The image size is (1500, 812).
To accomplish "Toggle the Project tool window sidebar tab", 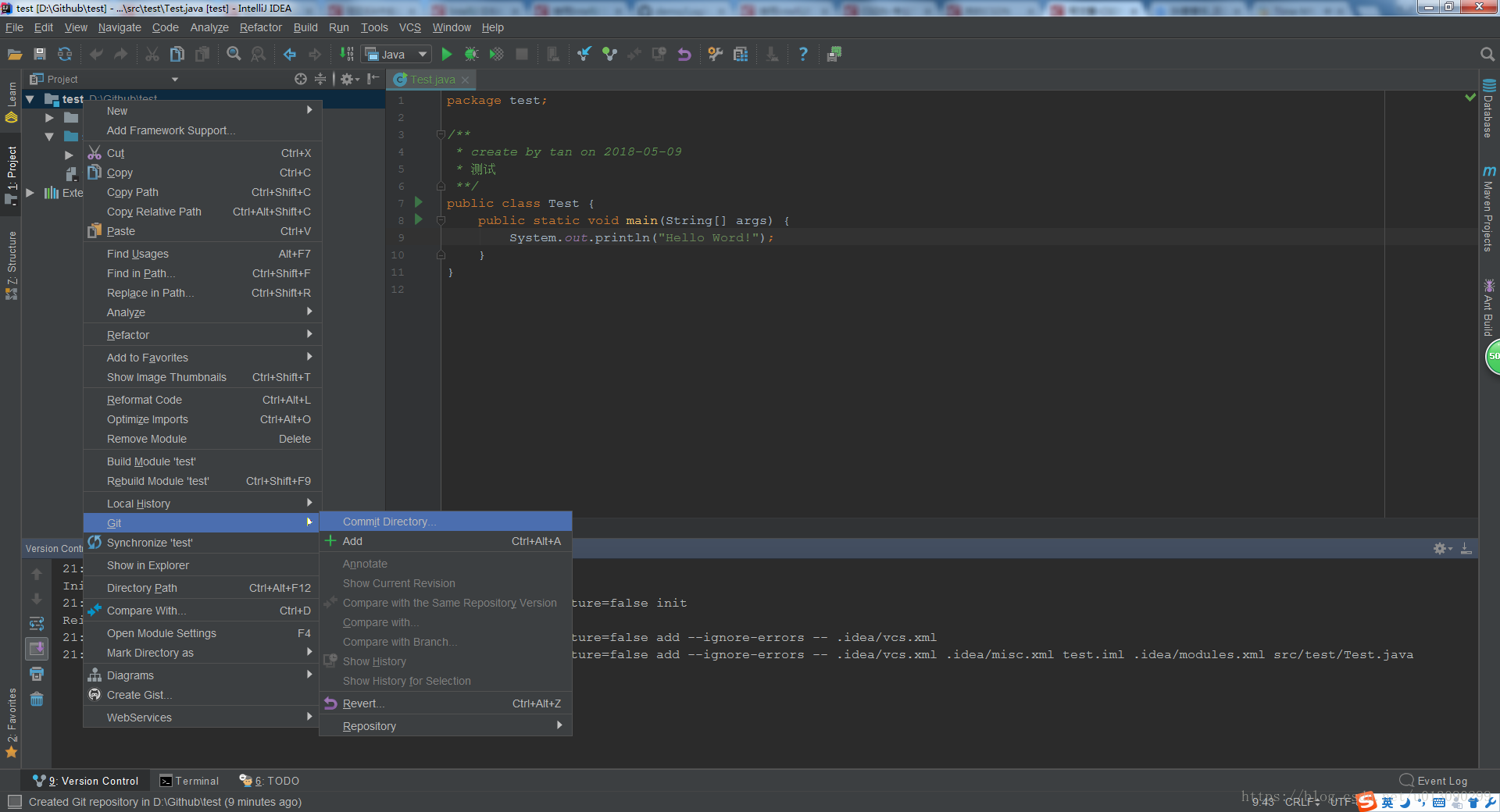I will point(12,176).
